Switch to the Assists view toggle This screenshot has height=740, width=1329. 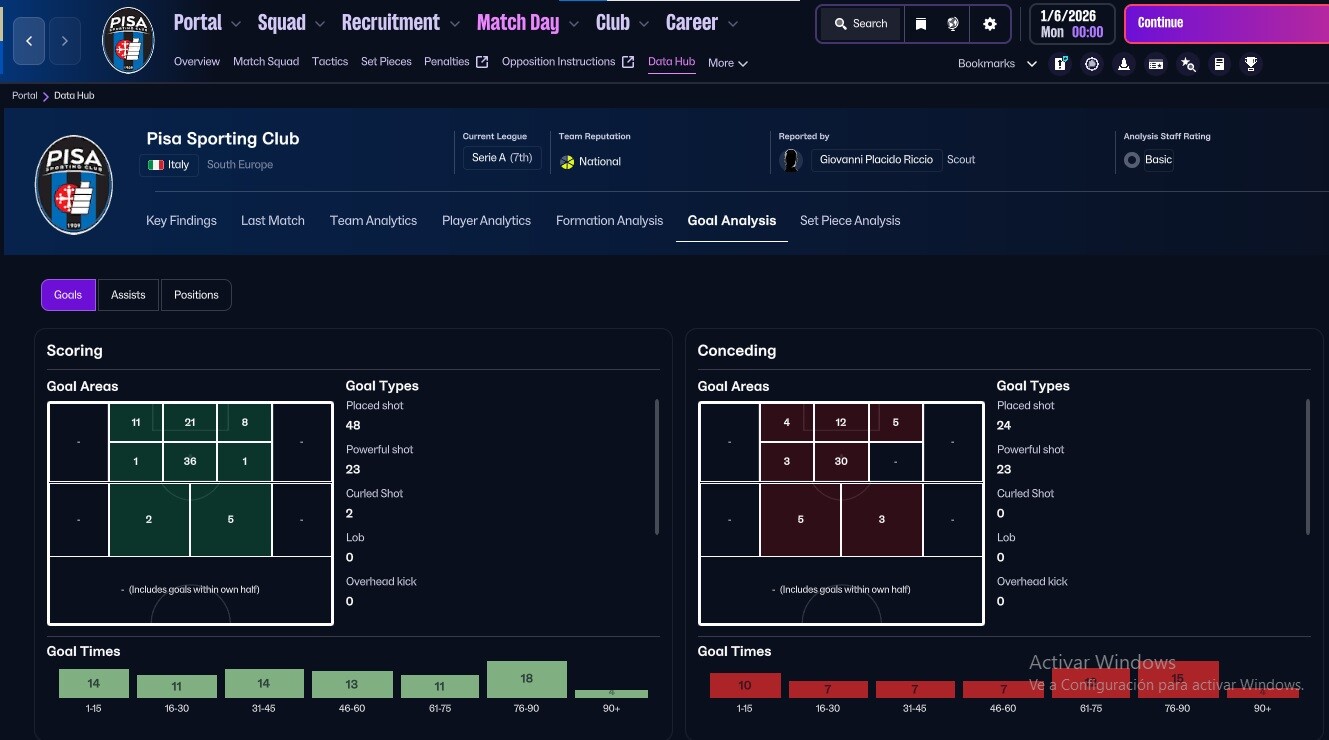[128, 295]
